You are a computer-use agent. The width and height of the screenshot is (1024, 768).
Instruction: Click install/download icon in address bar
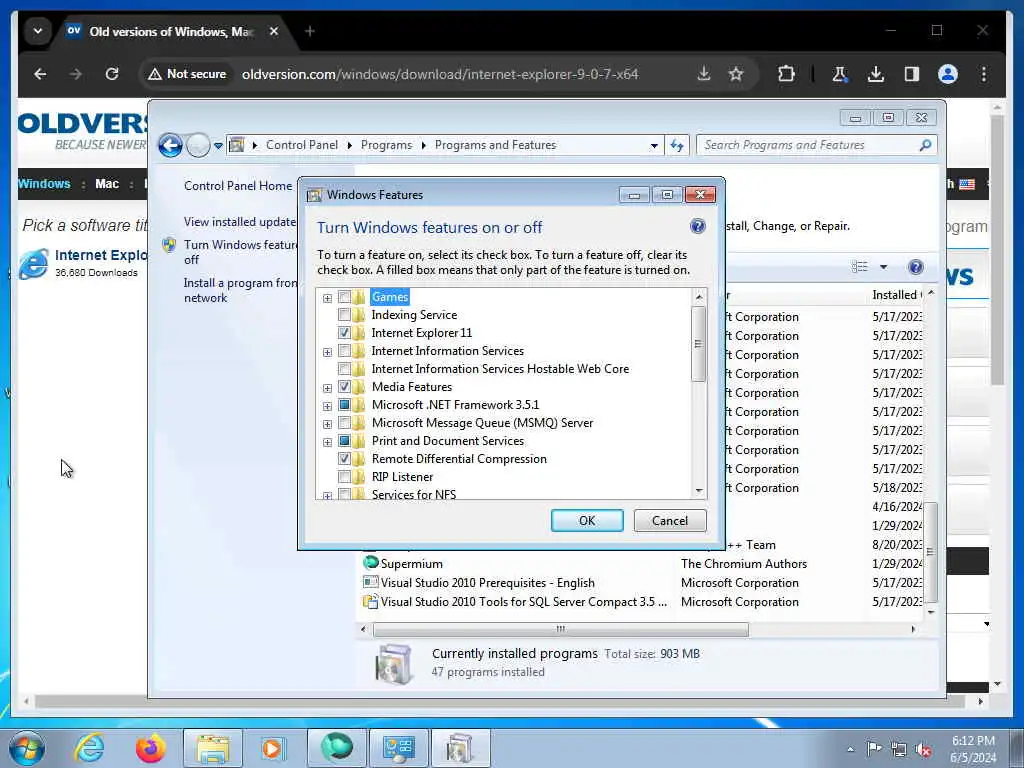(x=703, y=74)
